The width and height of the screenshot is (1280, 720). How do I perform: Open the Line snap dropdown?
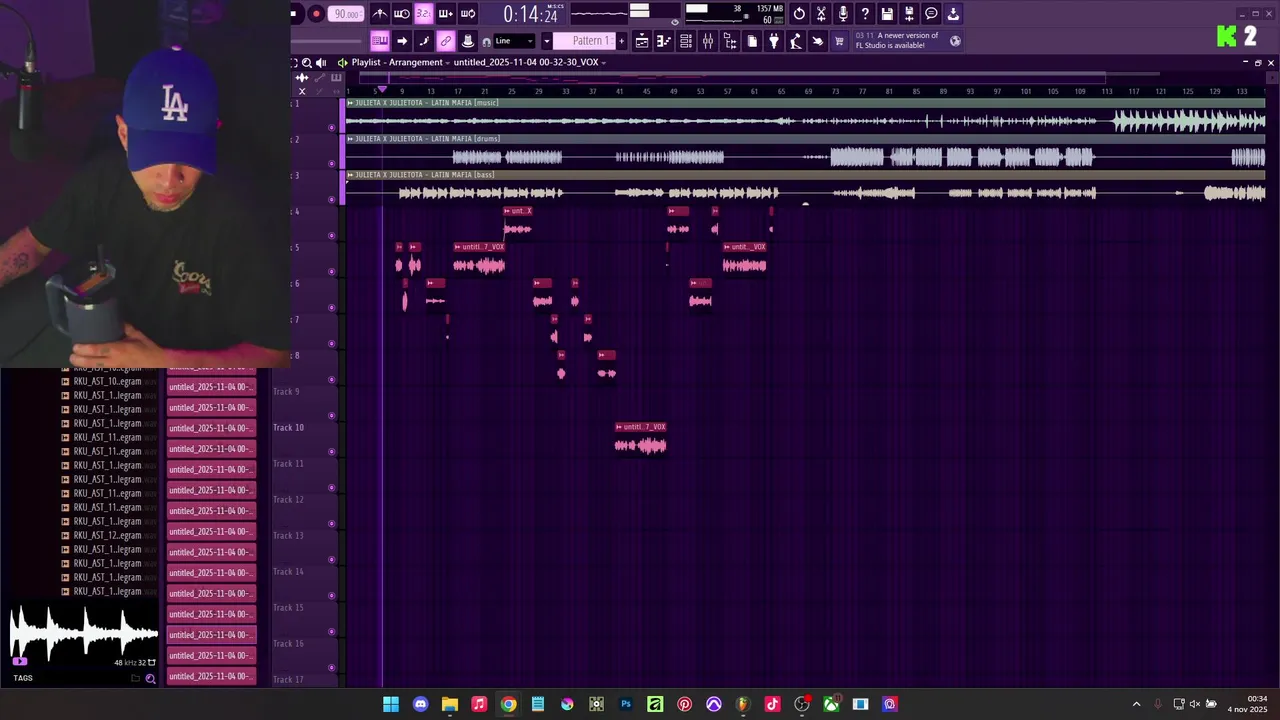[514, 41]
